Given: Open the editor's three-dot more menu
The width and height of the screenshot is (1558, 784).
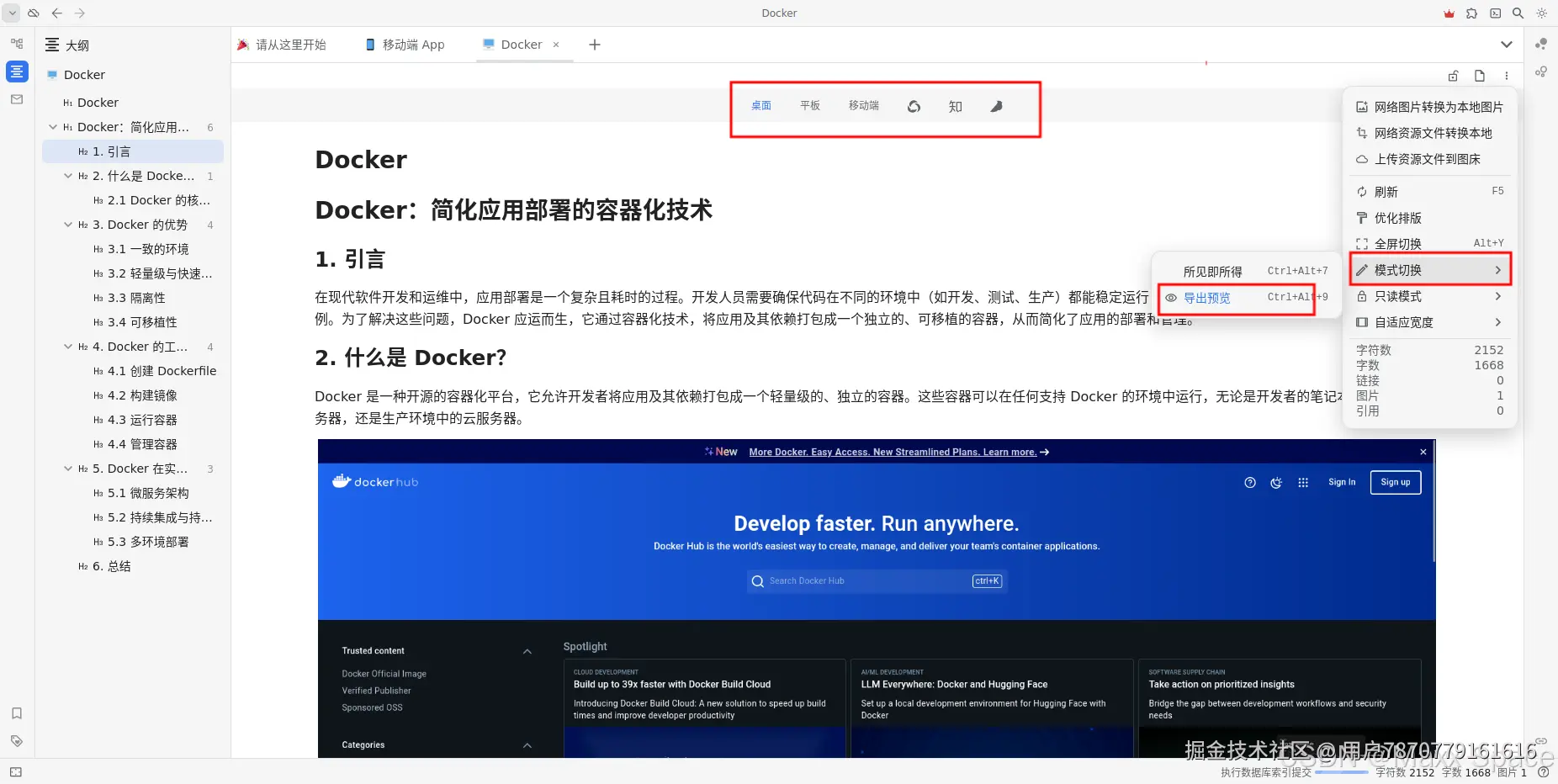Looking at the screenshot, I should (x=1507, y=76).
